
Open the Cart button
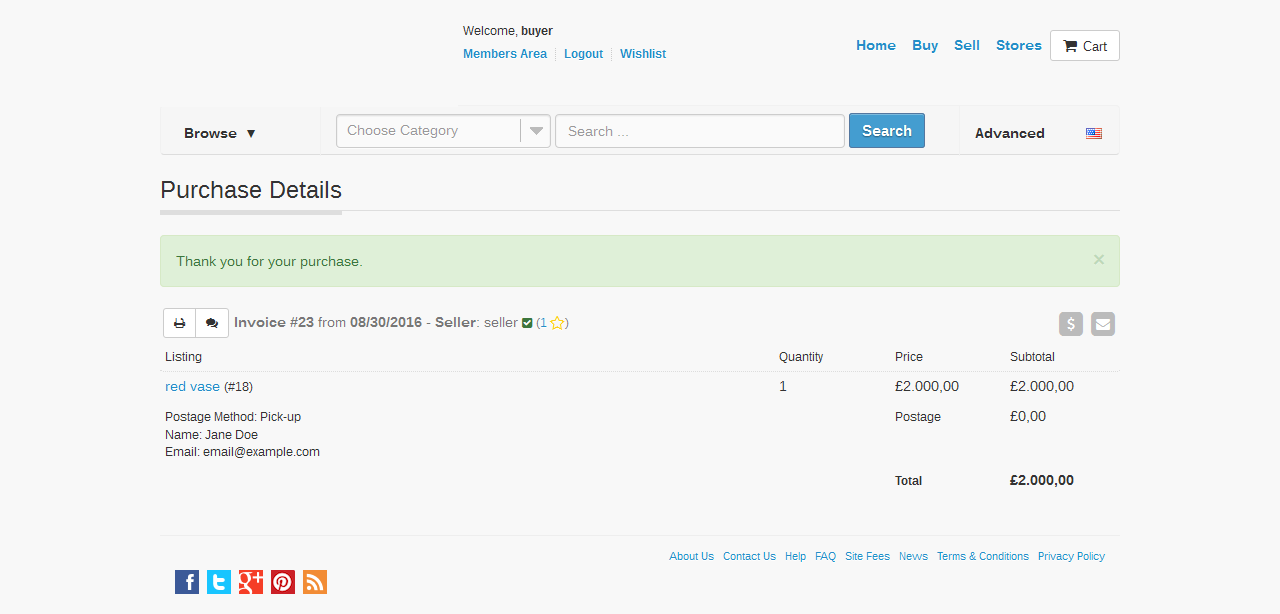pyautogui.click(x=1085, y=46)
